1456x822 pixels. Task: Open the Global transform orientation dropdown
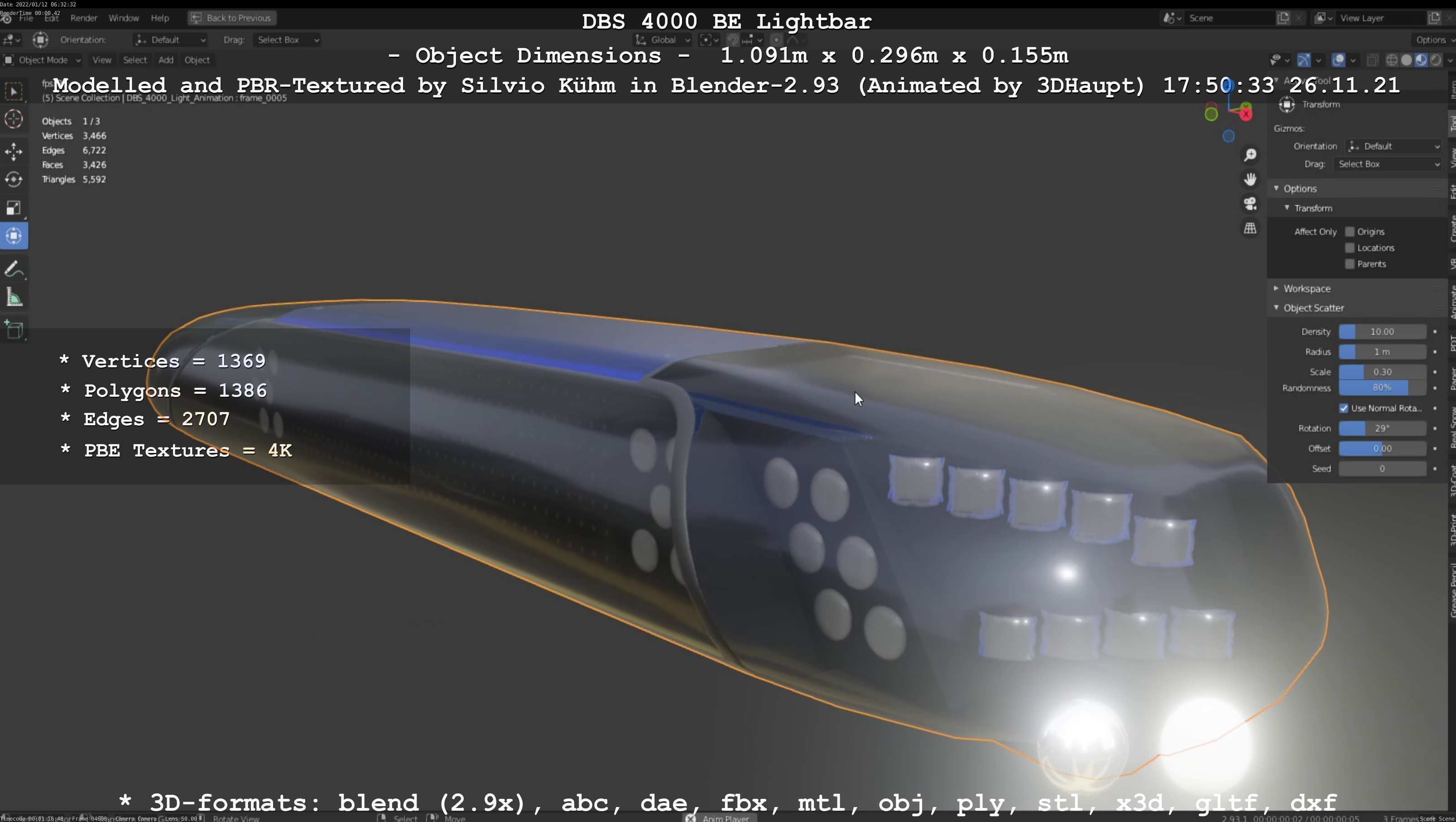663,39
